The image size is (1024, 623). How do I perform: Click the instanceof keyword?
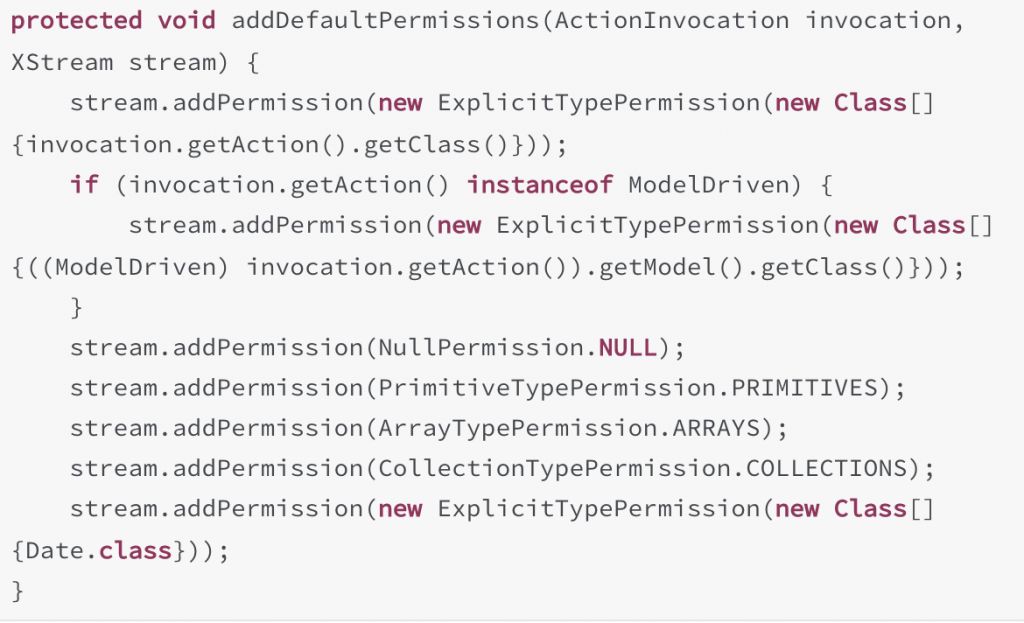click(539, 185)
